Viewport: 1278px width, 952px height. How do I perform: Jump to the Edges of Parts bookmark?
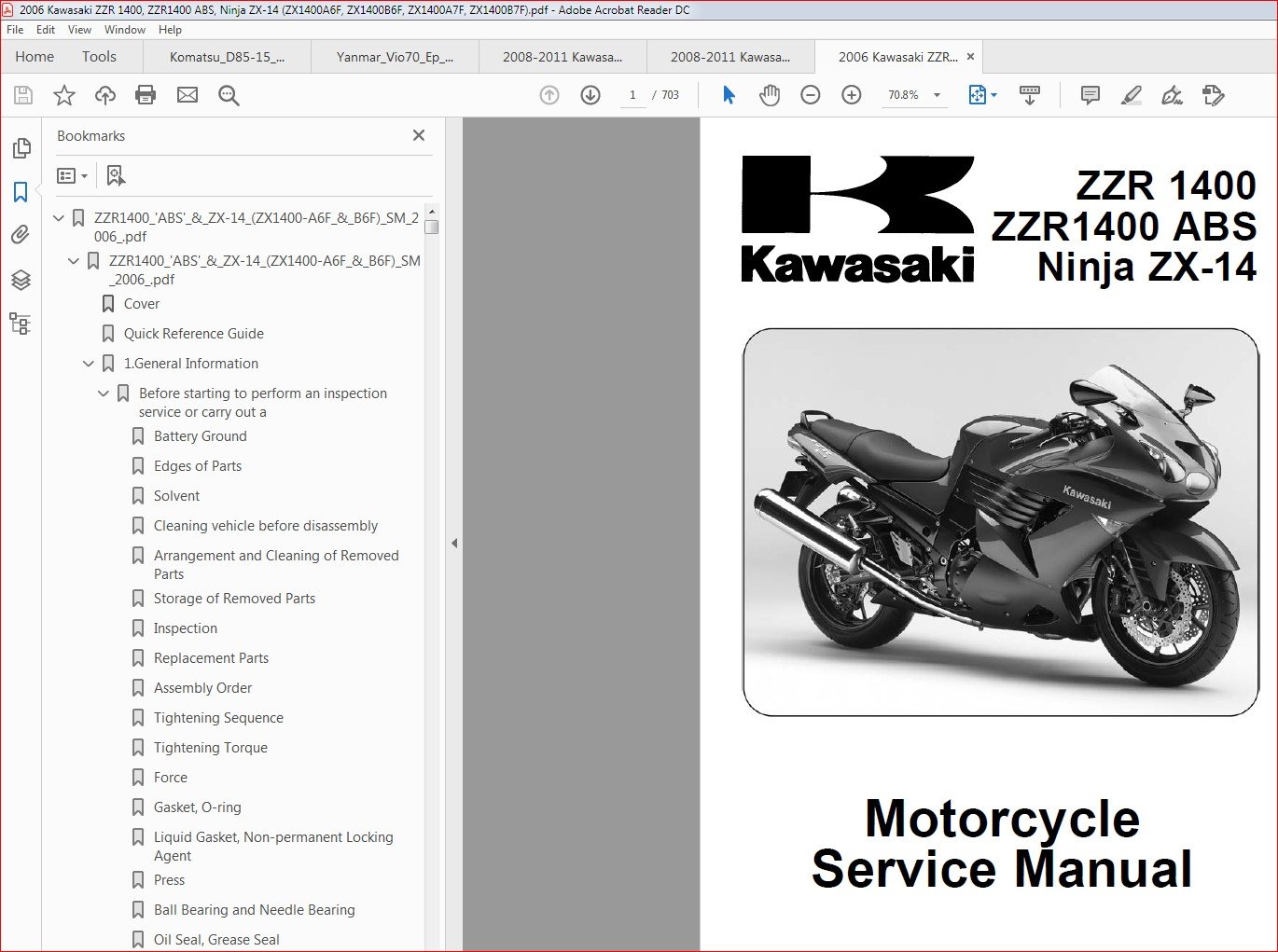point(198,466)
